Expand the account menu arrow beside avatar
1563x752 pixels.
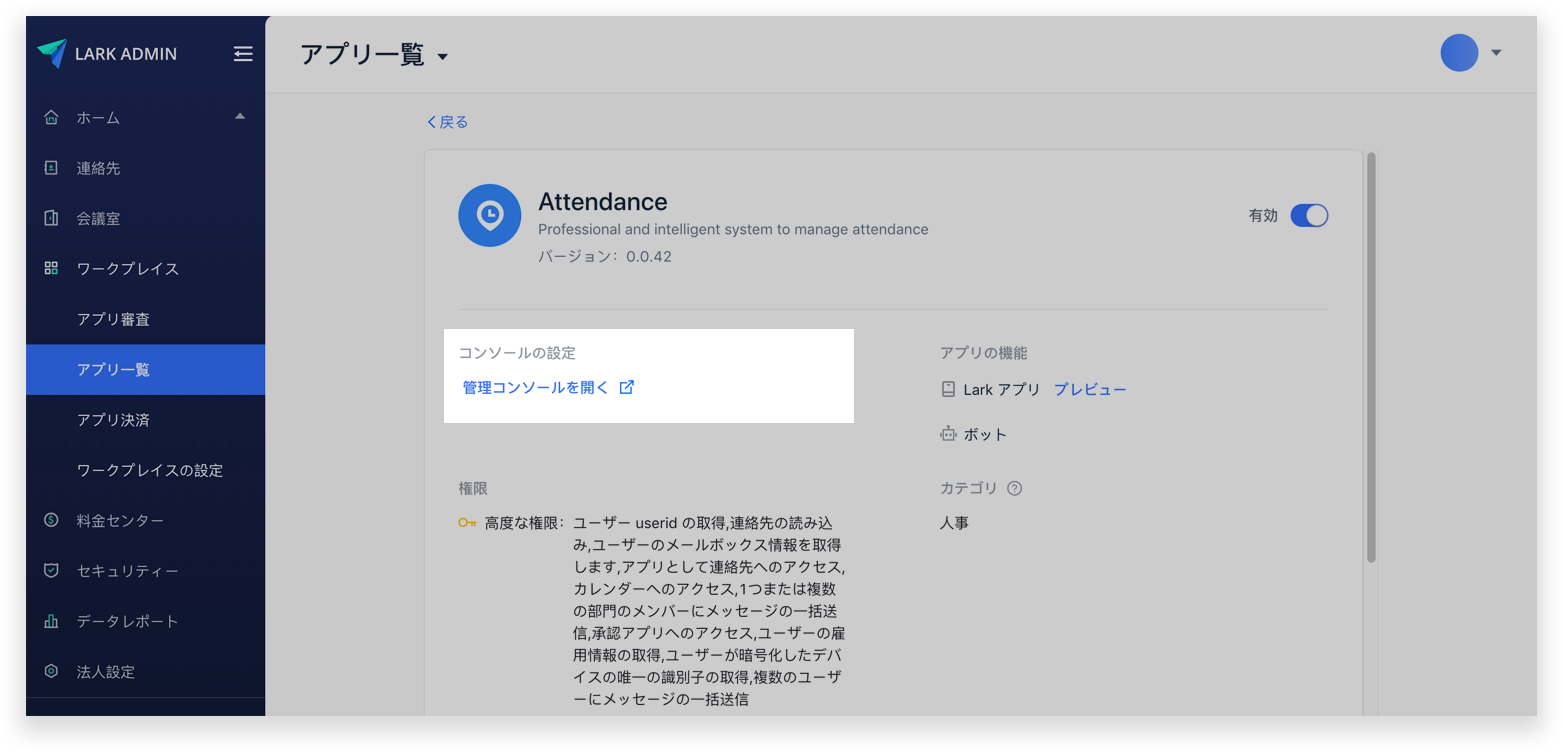[1496, 53]
